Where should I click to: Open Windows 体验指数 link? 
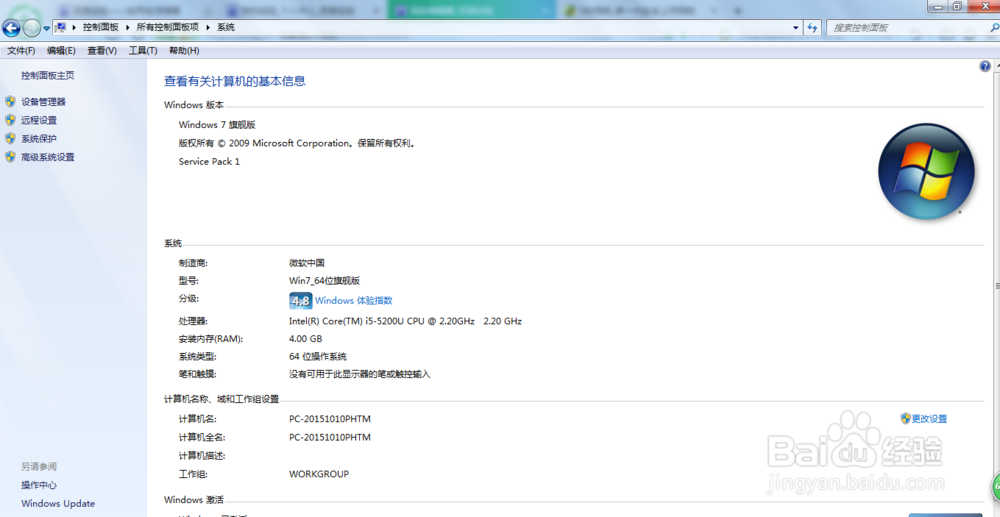pos(353,300)
